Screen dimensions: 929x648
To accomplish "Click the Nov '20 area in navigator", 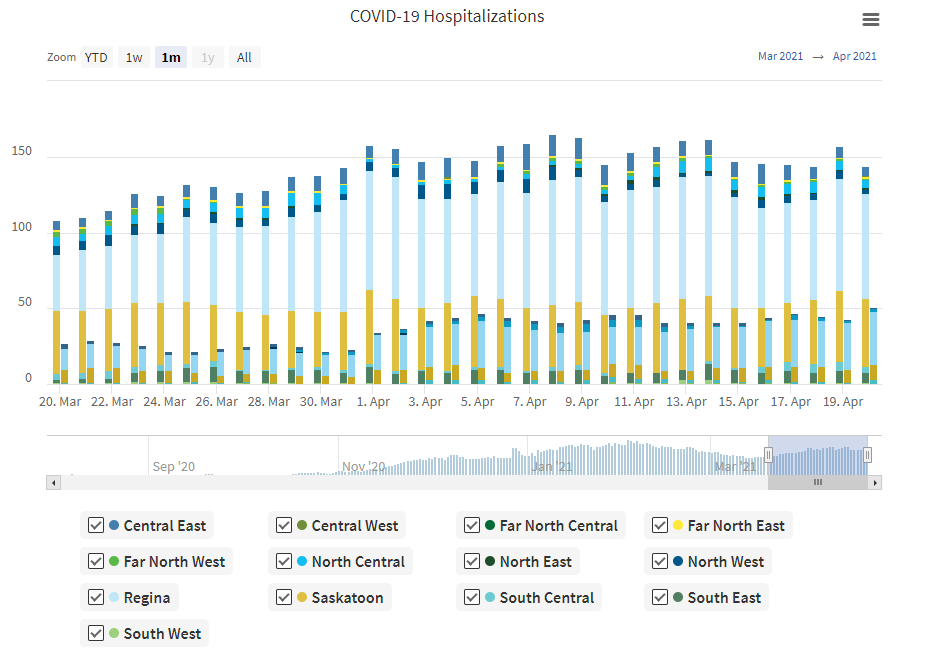I will 363,467.
